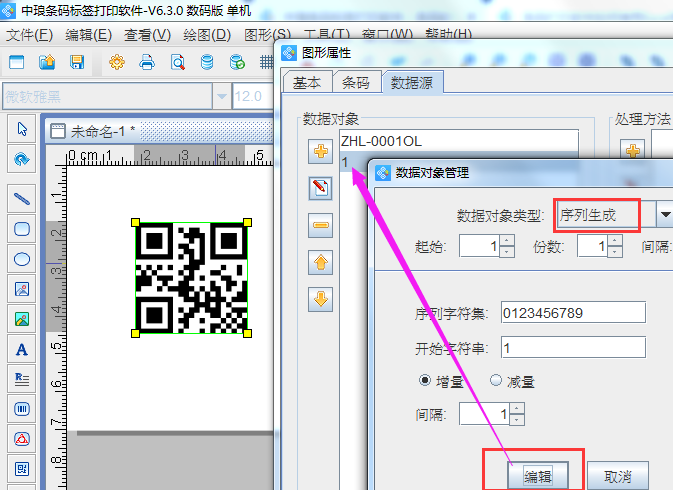
Task: Switch to the 条码 tab
Action: [x=355, y=83]
